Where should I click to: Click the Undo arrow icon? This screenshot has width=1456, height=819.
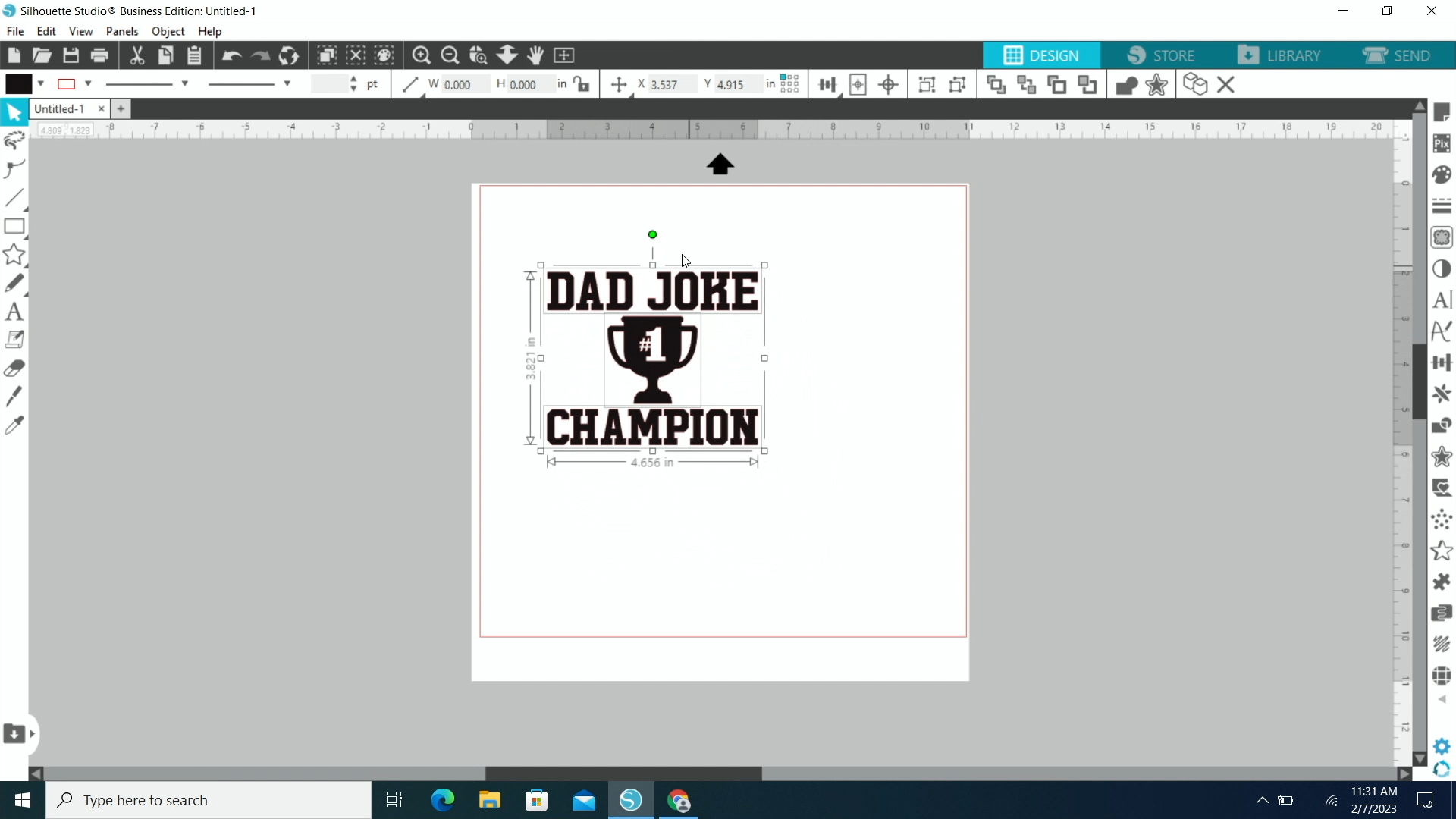click(231, 55)
